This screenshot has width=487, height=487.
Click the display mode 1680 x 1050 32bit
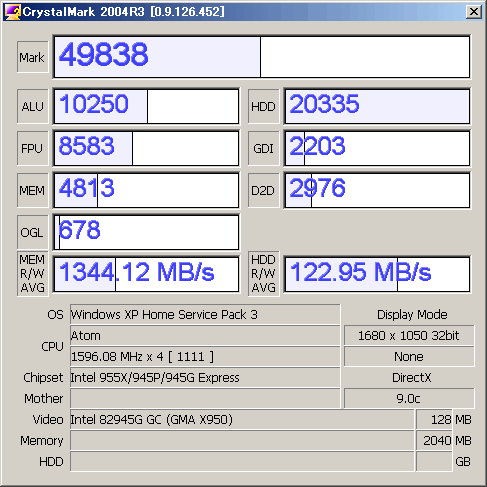[409, 335]
